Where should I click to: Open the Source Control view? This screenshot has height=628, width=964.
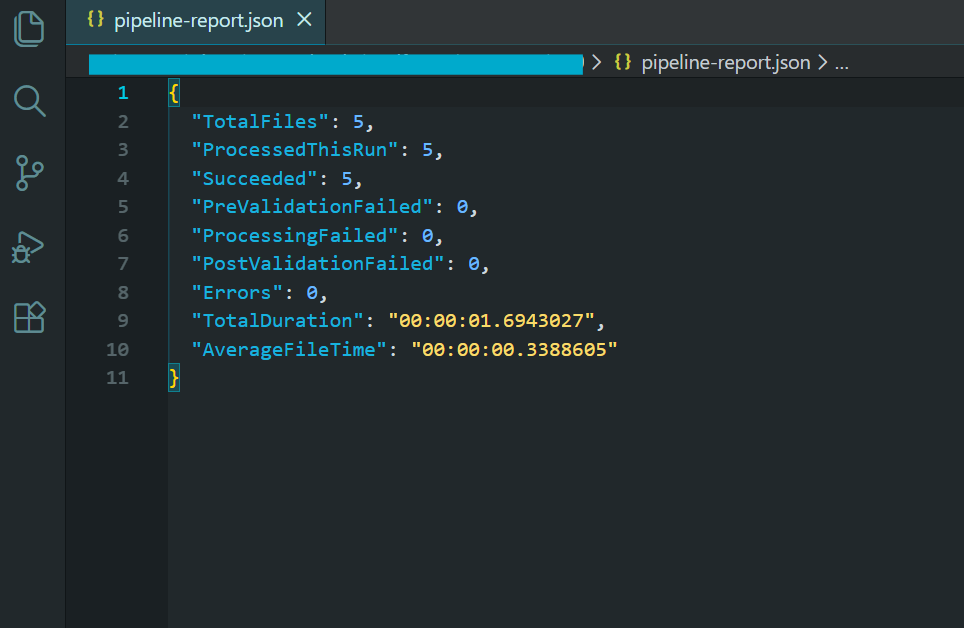point(29,172)
